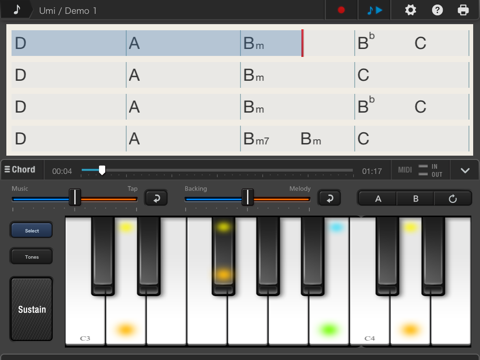Open settings gear

point(410,10)
